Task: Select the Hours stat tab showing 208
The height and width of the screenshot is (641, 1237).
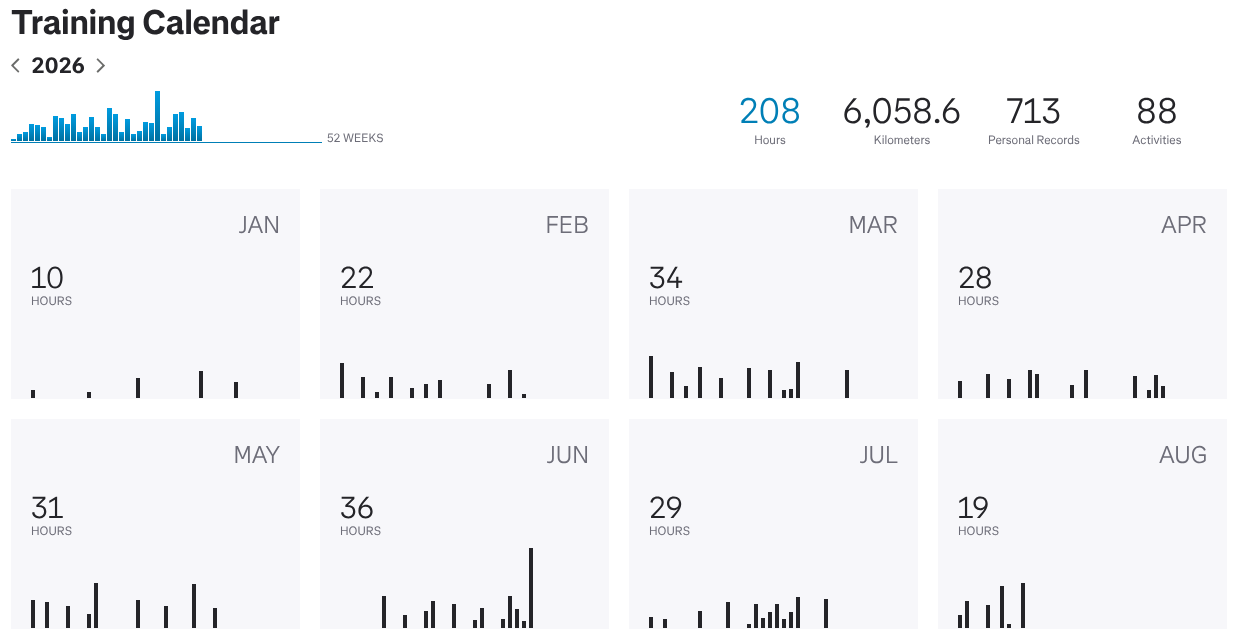Action: 770,120
